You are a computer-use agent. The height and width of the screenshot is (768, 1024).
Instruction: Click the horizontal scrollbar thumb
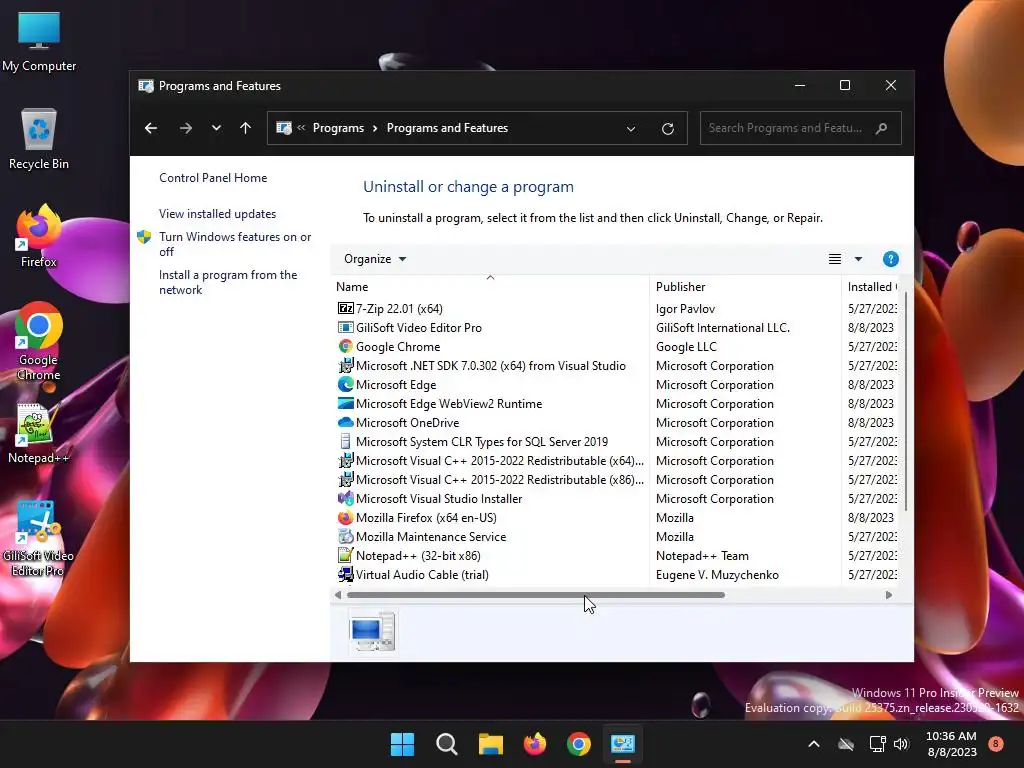[536, 595]
